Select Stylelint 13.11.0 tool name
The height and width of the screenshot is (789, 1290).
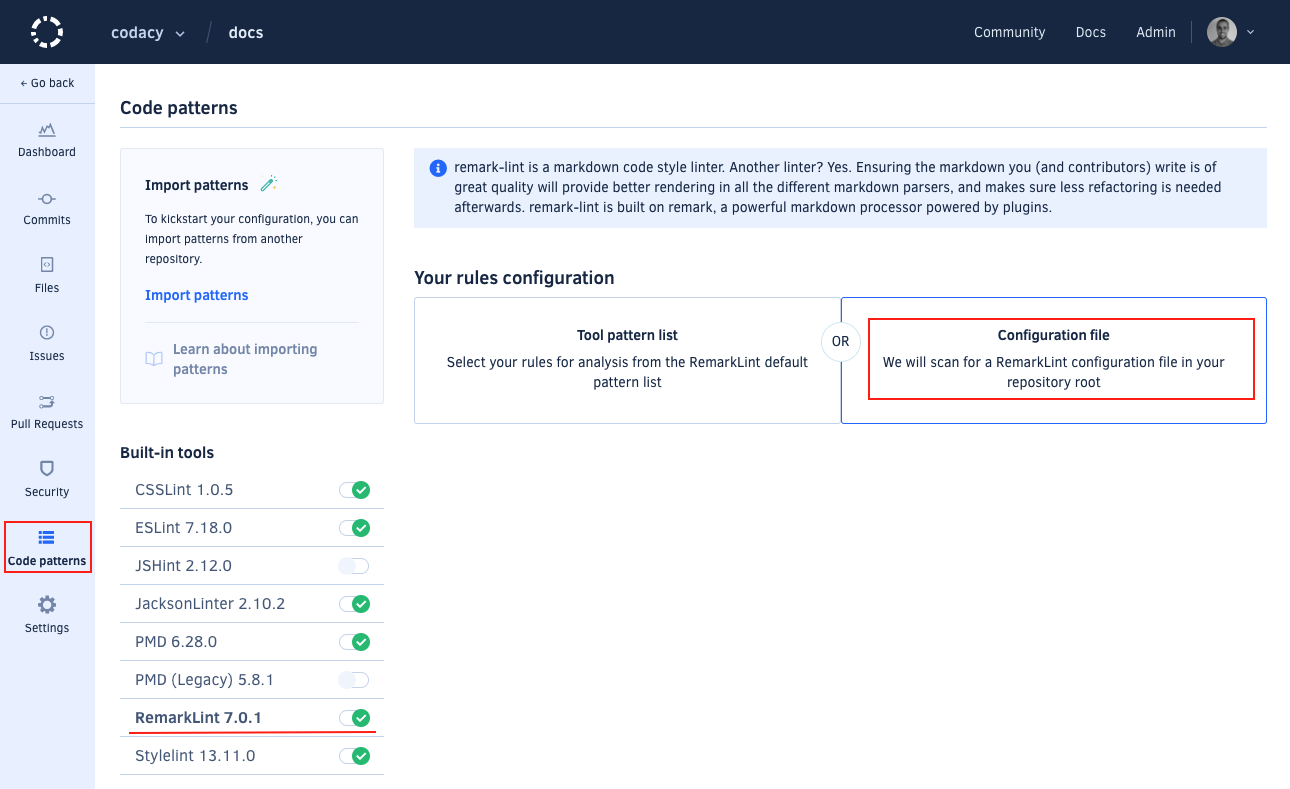coord(195,756)
